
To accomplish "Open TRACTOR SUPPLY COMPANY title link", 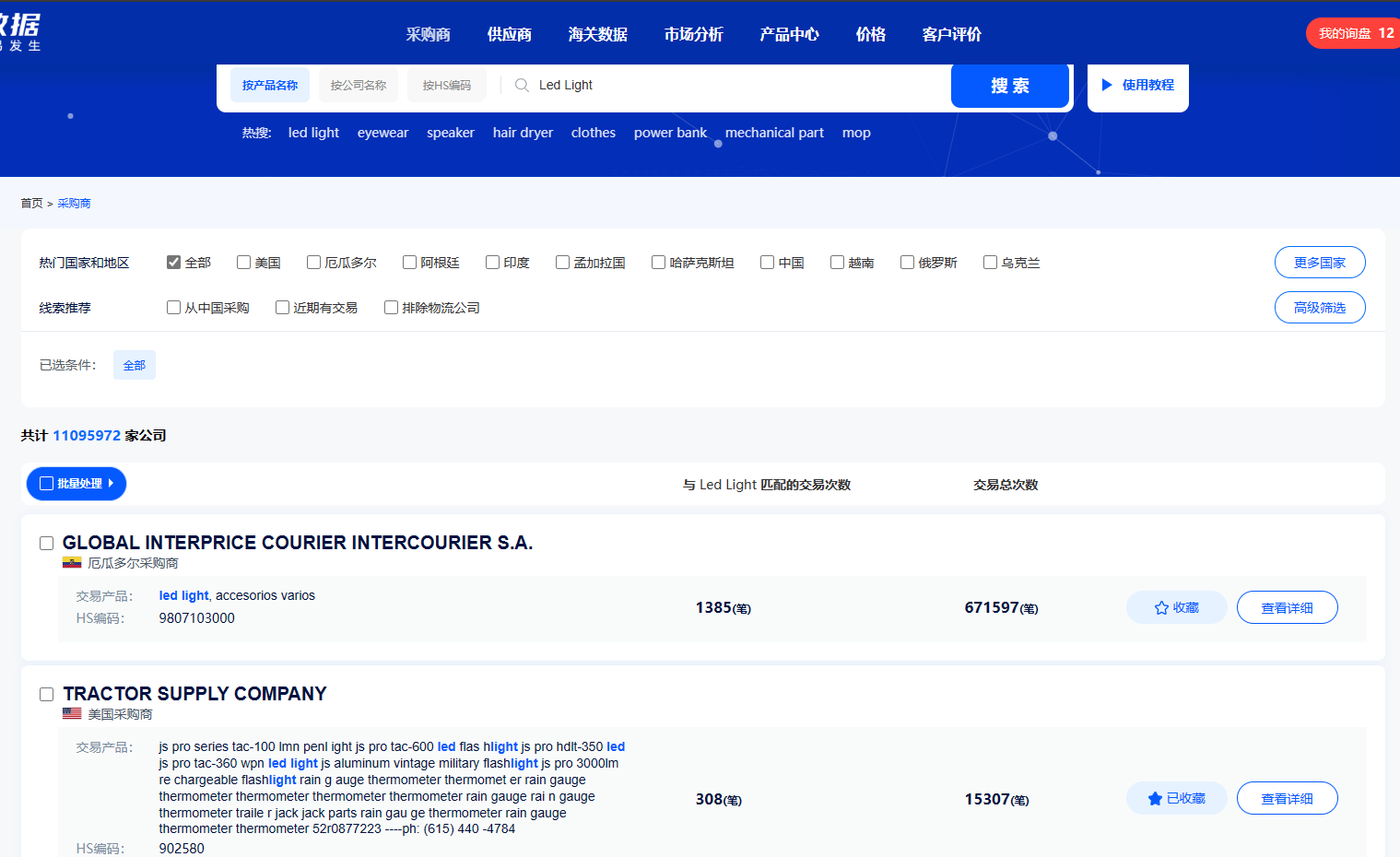I will tap(194, 694).
